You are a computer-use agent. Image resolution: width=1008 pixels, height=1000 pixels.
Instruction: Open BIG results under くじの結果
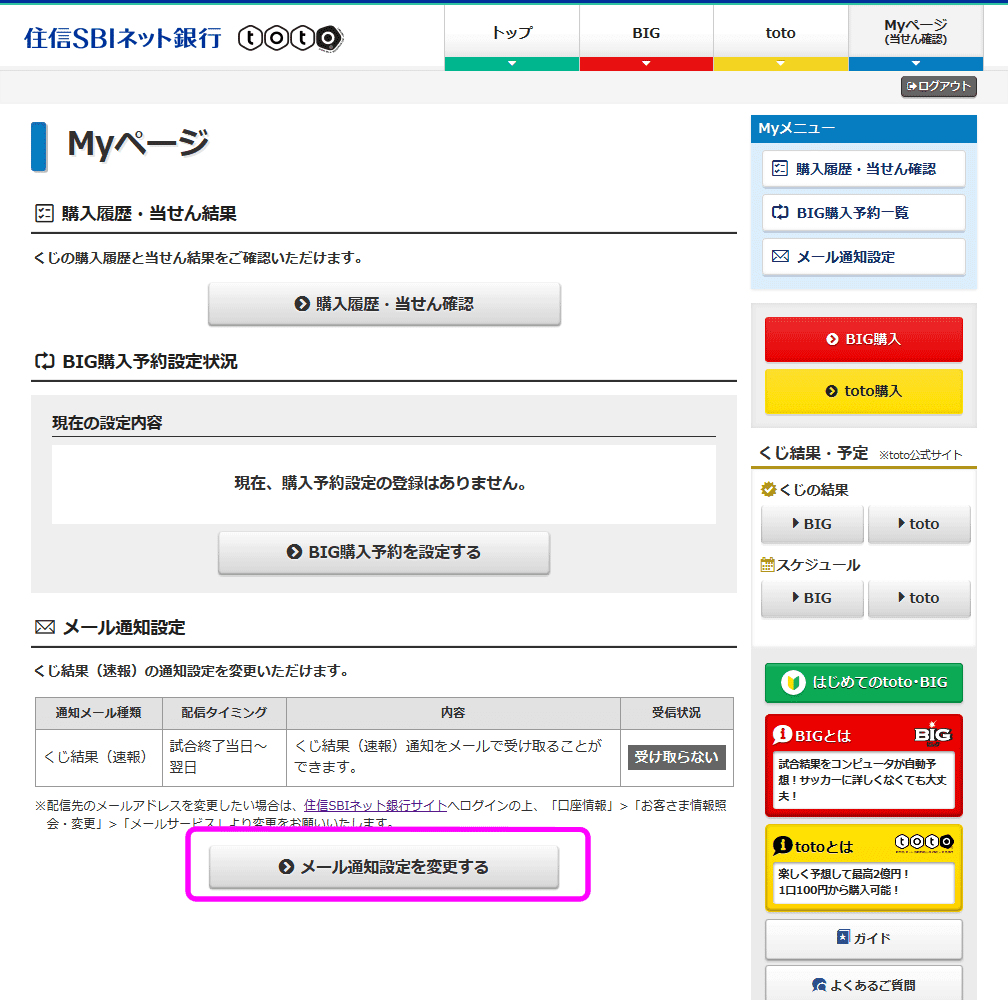click(812, 524)
